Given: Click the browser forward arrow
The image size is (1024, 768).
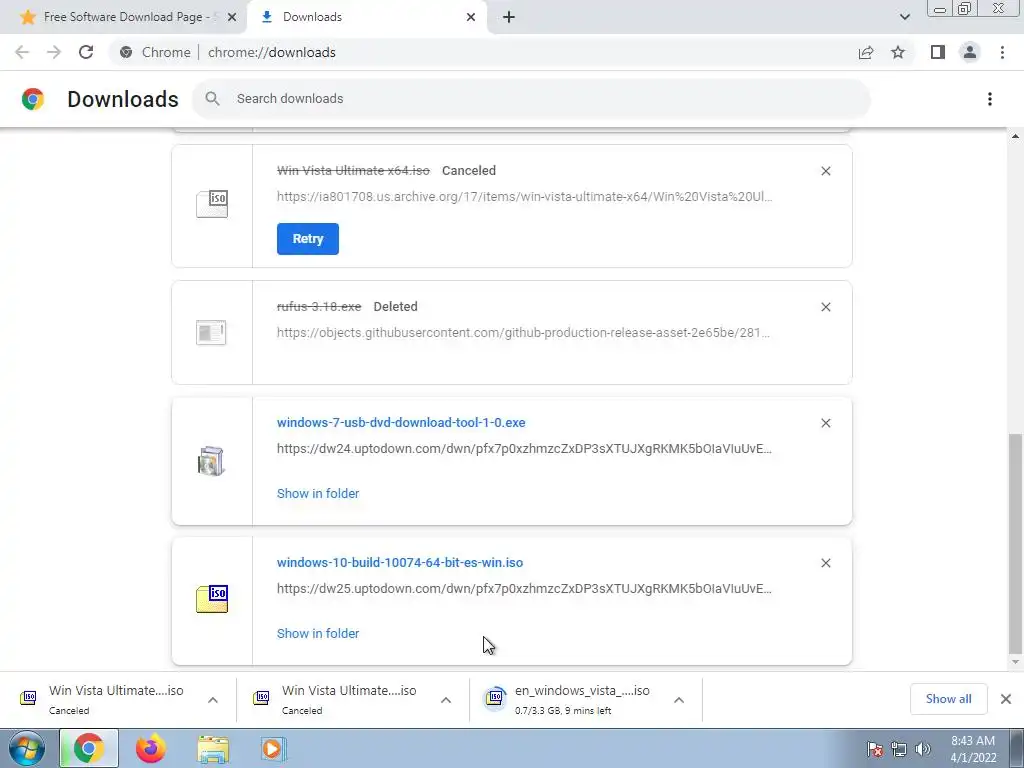Looking at the screenshot, I should tap(54, 52).
